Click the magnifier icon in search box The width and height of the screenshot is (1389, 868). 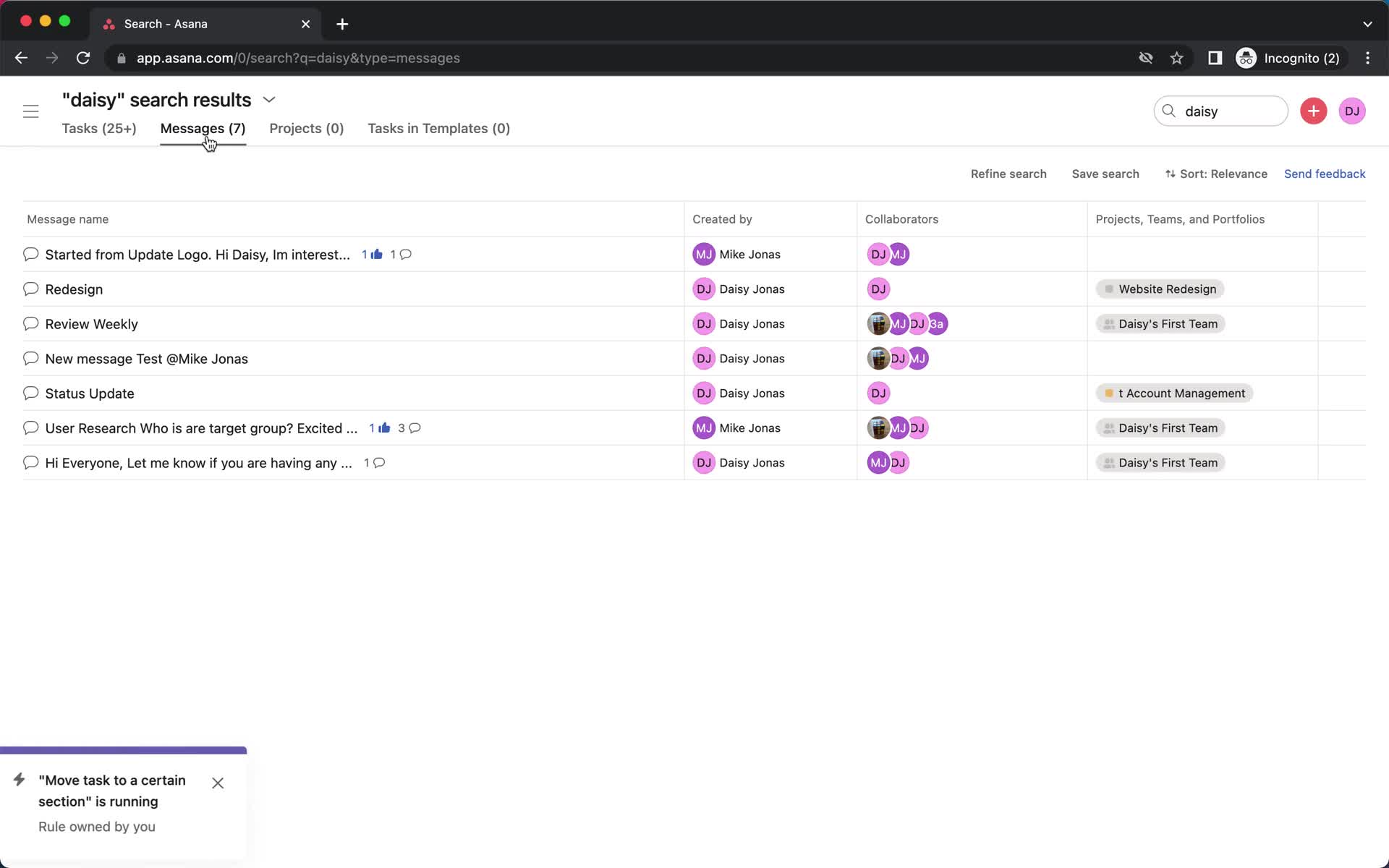tap(1168, 111)
